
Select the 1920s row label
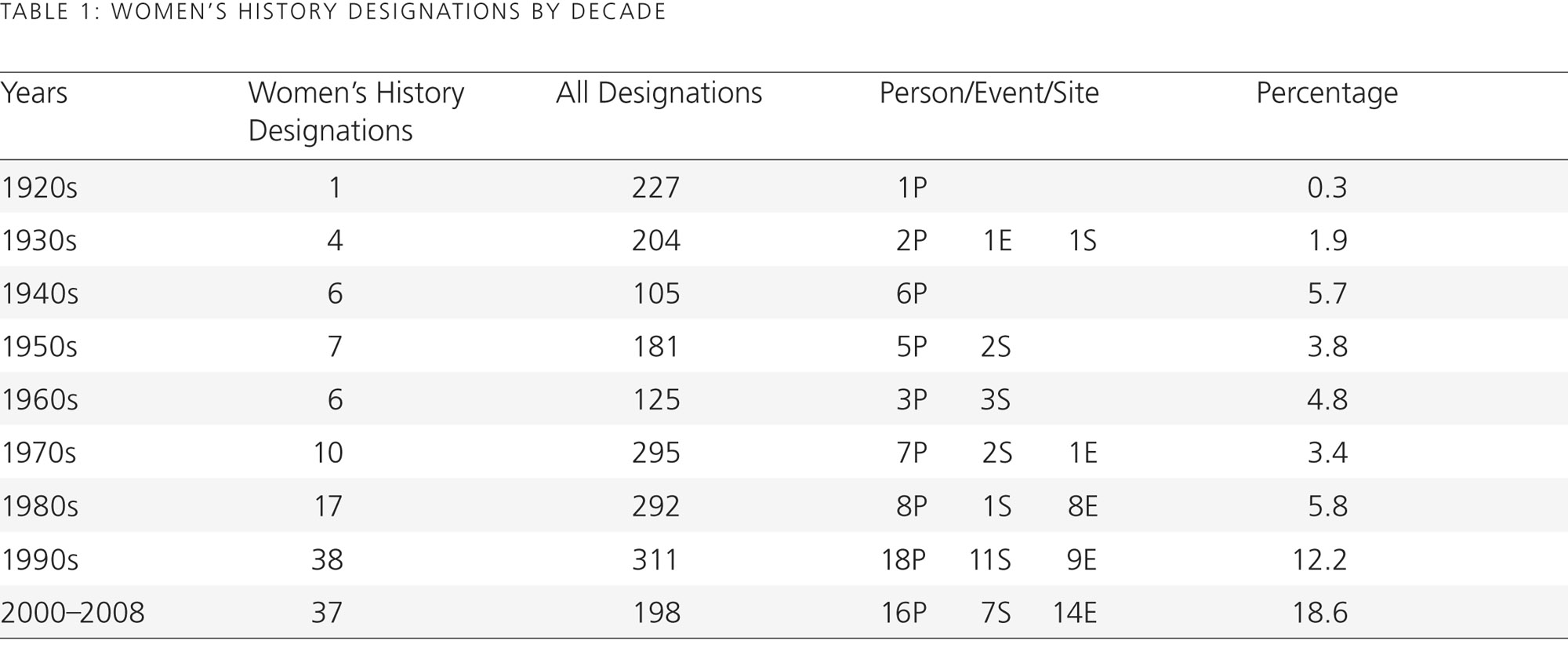click(39, 188)
